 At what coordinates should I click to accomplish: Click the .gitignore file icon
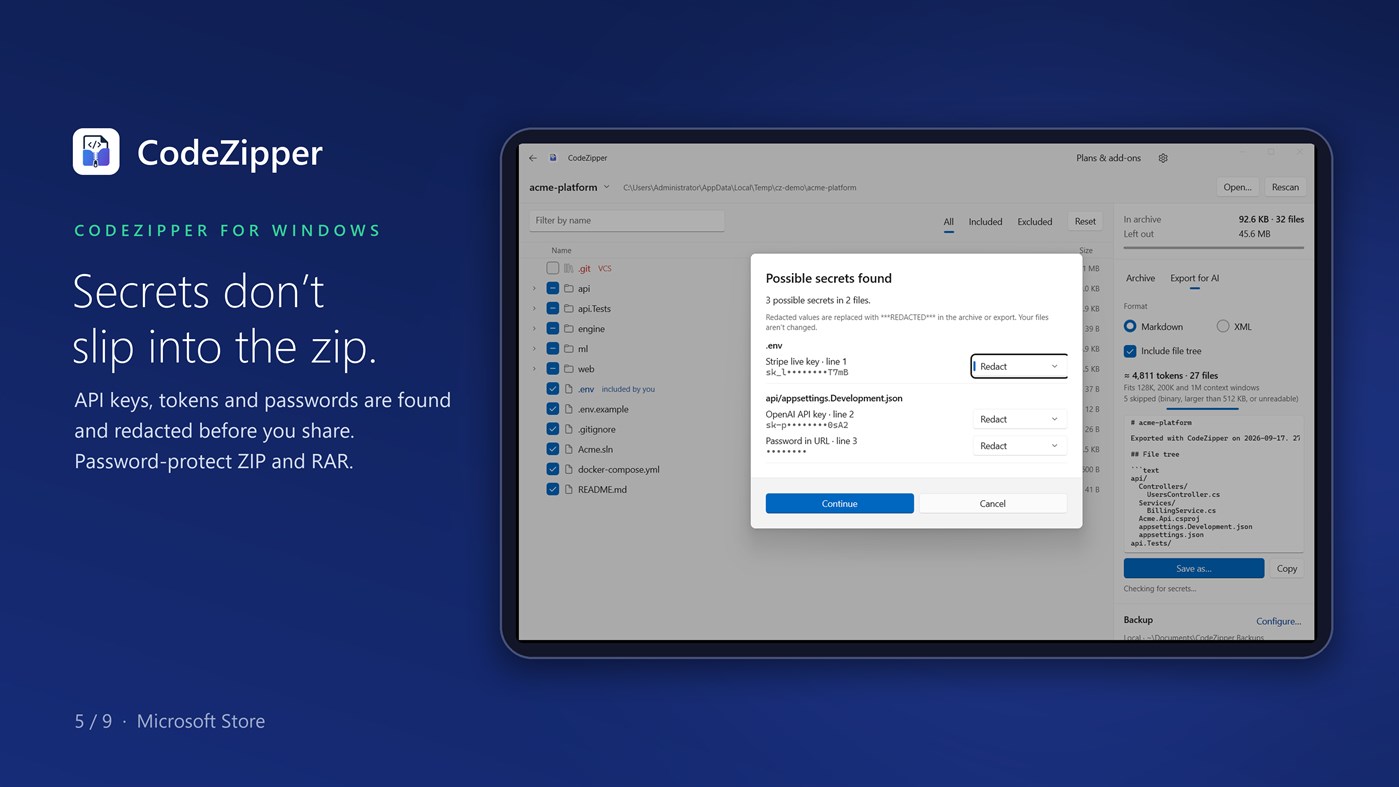568,429
